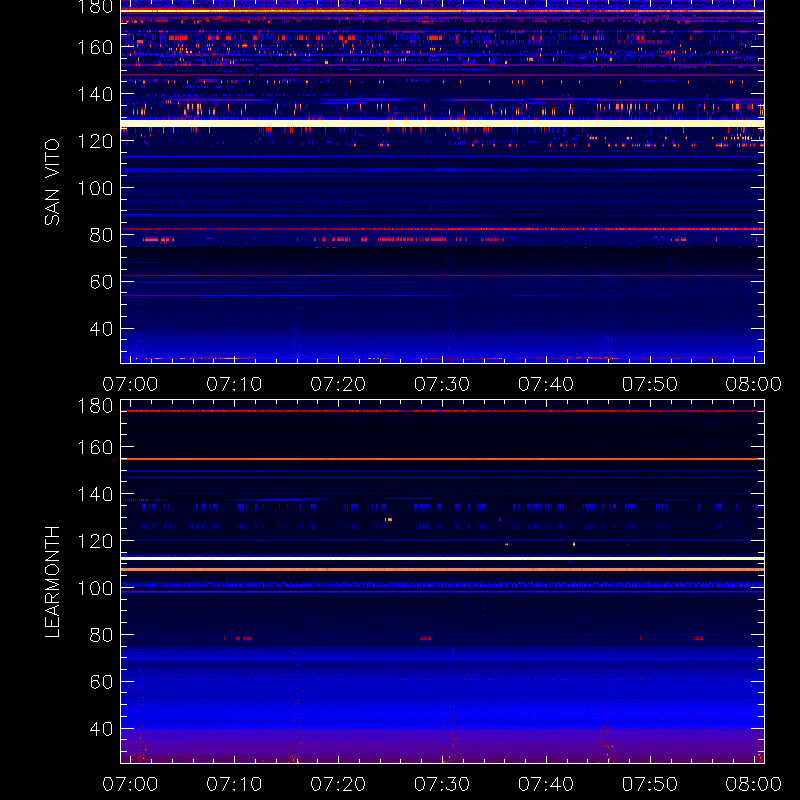Select the 120 tick label in San Vito plot
Image resolution: width=800 pixels, height=800 pixels.
[95, 141]
